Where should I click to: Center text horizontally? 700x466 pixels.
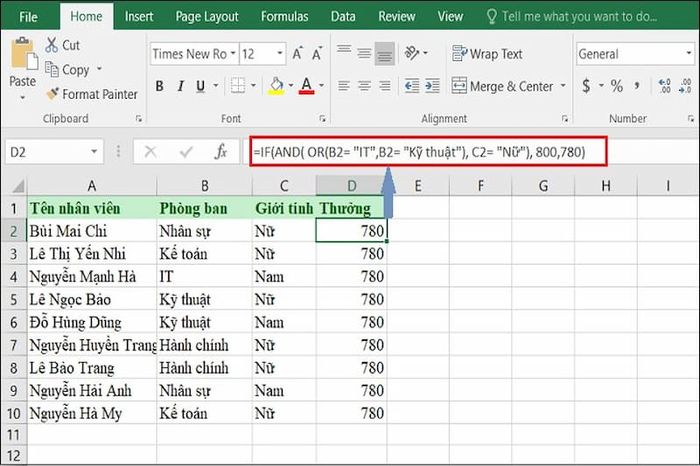[x=364, y=86]
